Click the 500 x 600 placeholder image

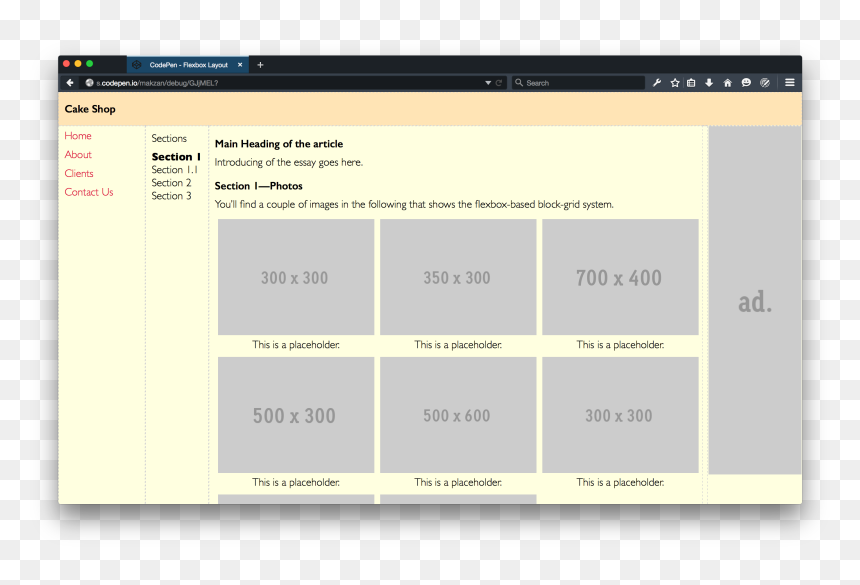point(458,414)
